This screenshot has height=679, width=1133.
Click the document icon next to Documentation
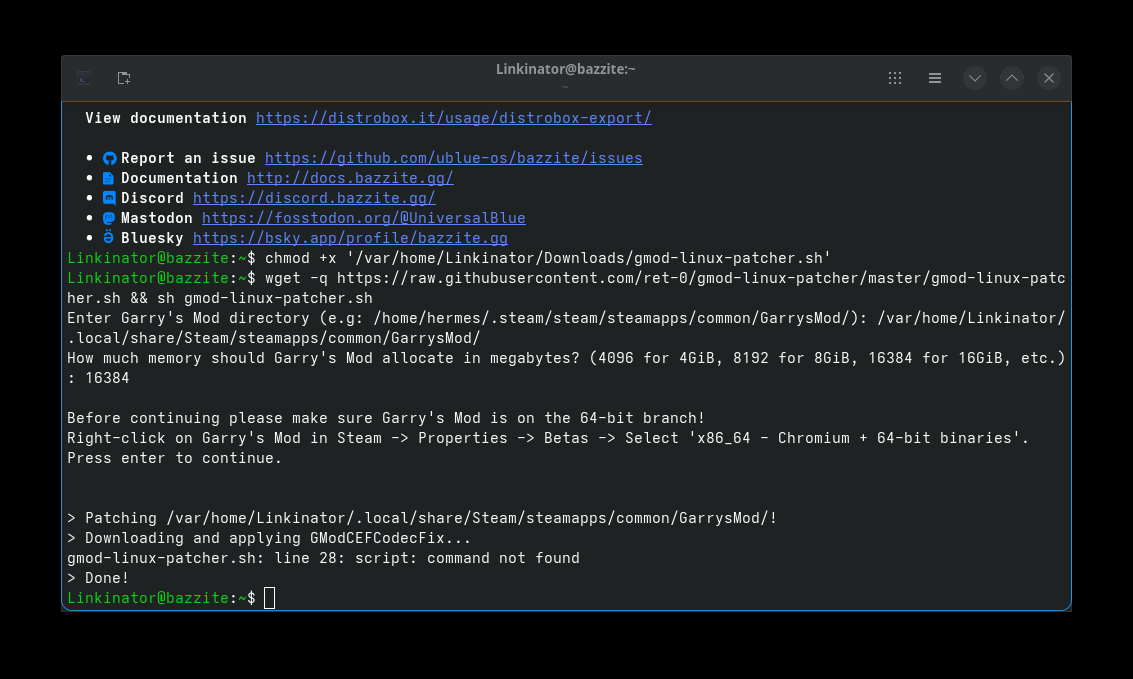point(108,178)
